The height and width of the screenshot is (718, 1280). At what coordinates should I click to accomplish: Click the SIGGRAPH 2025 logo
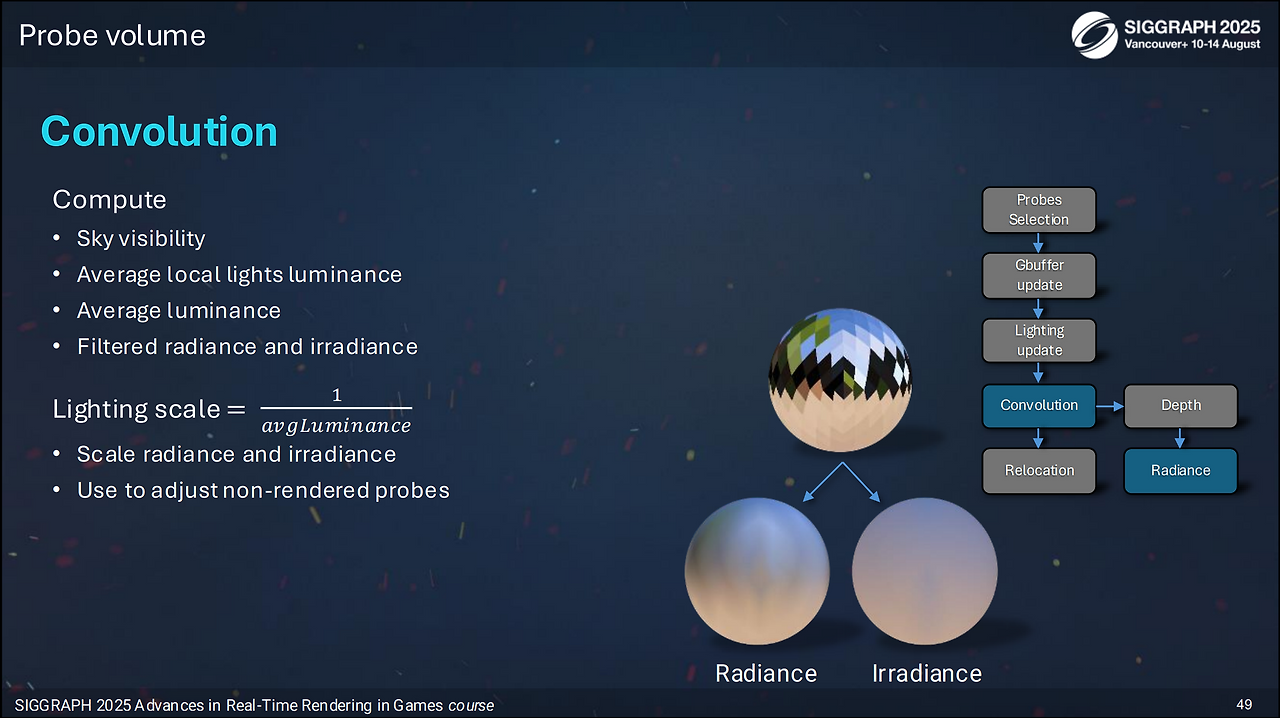[1166, 34]
